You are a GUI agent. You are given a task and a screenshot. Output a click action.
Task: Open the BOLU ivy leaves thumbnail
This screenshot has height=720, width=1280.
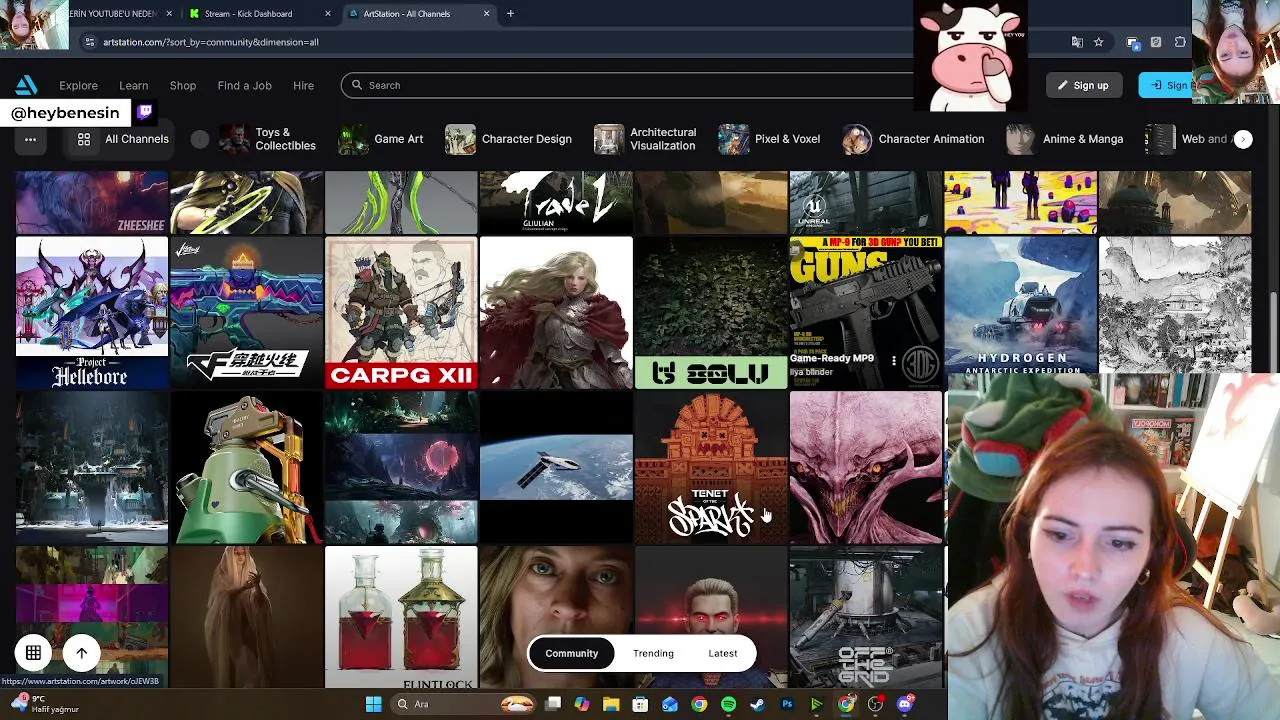711,312
